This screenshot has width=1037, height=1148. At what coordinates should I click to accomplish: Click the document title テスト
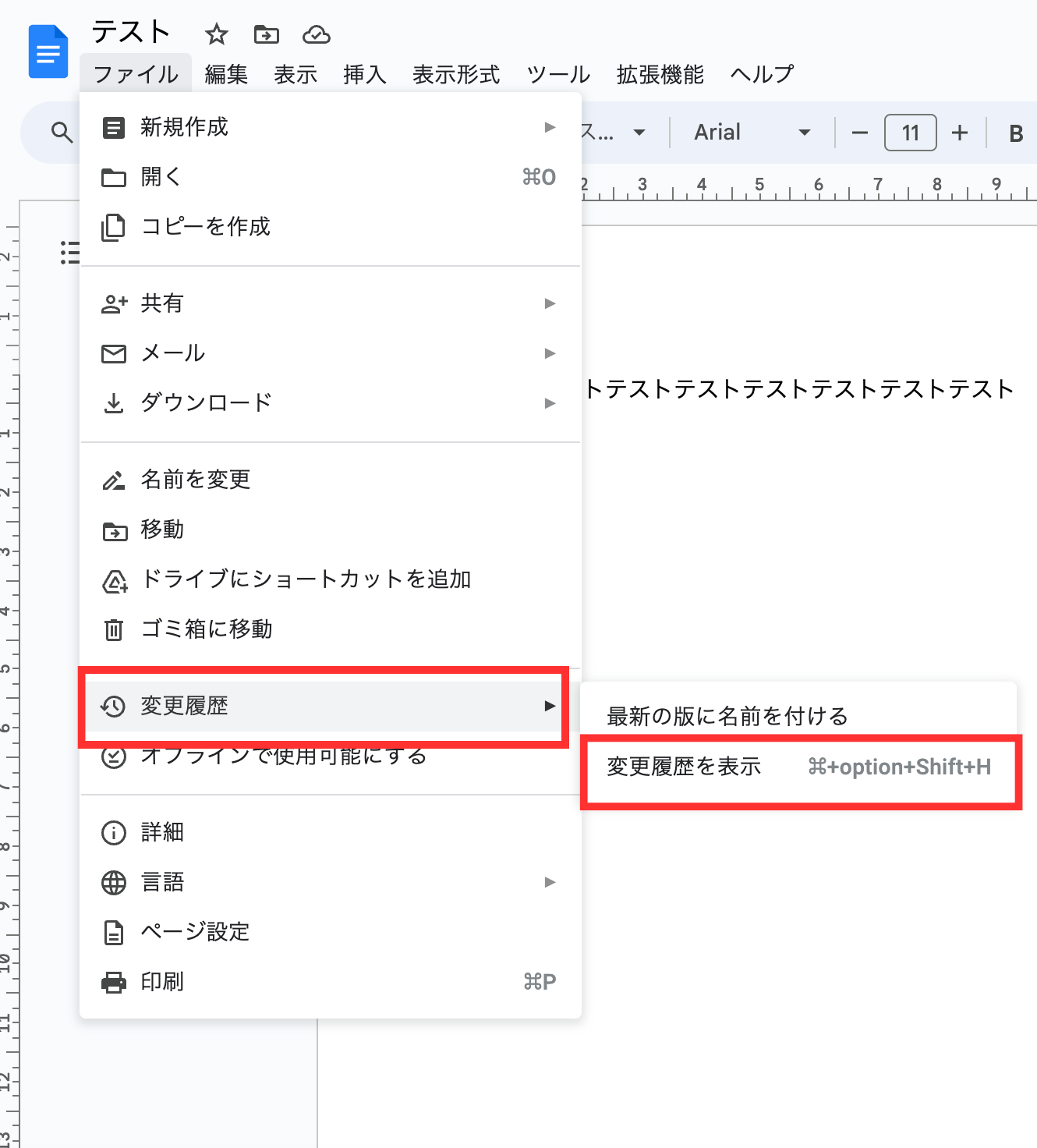click(x=131, y=33)
